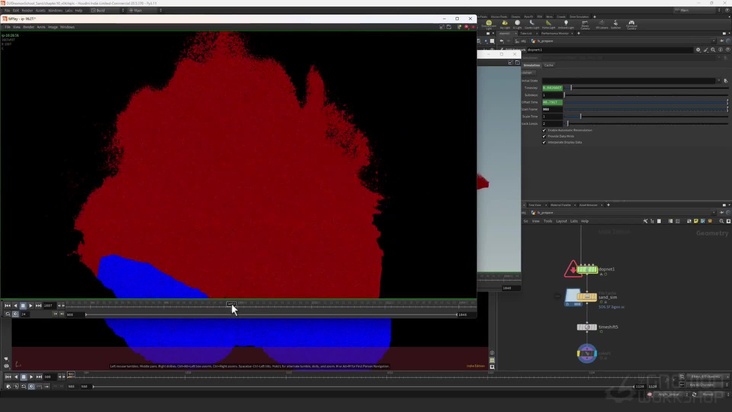Open the Render menu in MPlay
732x412 pixels.
29,27
